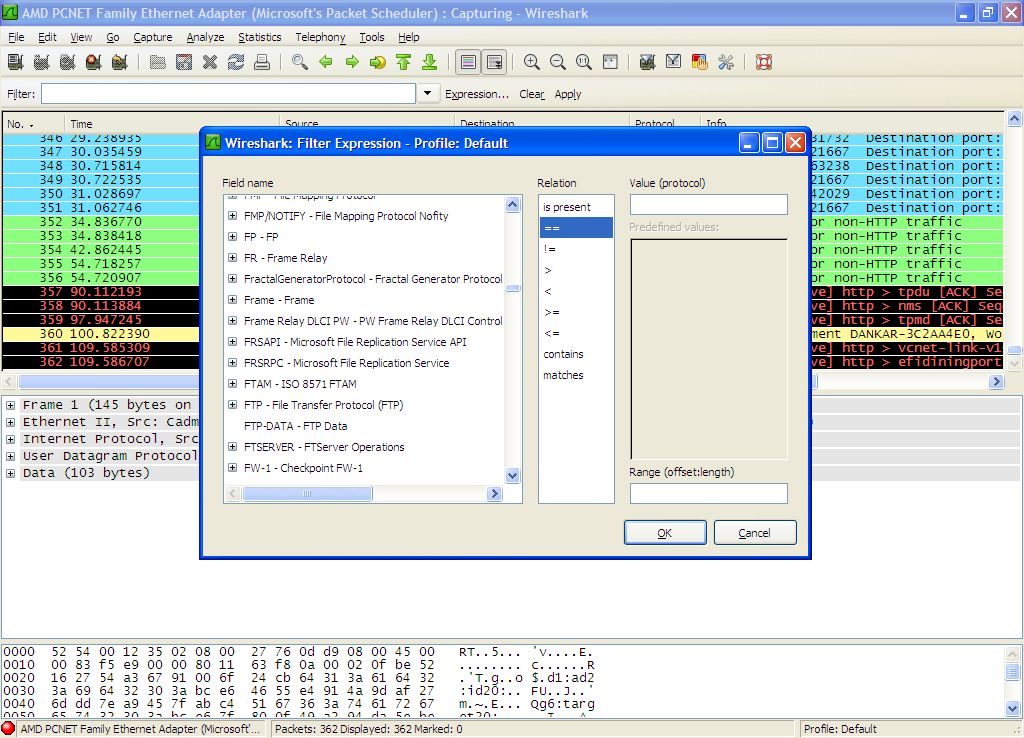Open the Tools menu
Image resolution: width=1024 pixels, height=738 pixels.
(x=372, y=37)
